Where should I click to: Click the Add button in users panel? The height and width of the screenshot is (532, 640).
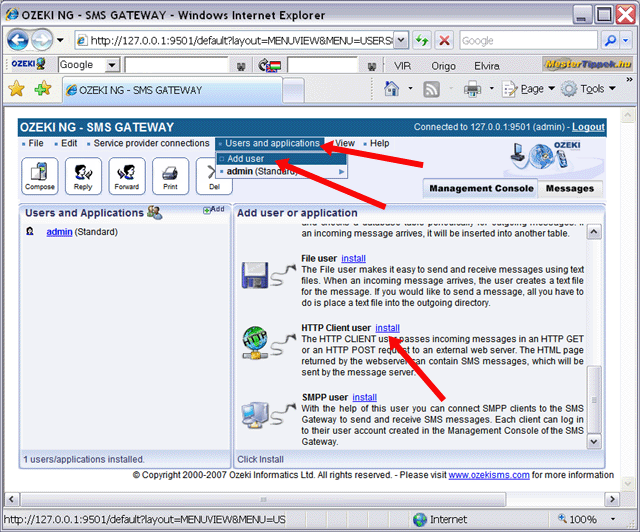click(214, 209)
